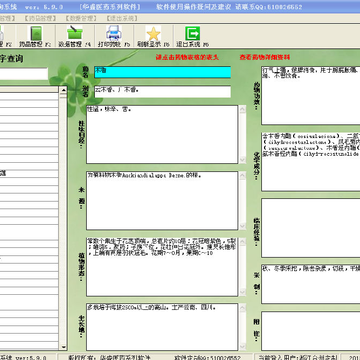Click inside the 生长地 text area
The image size is (360, 360).
[x=162, y=327]
